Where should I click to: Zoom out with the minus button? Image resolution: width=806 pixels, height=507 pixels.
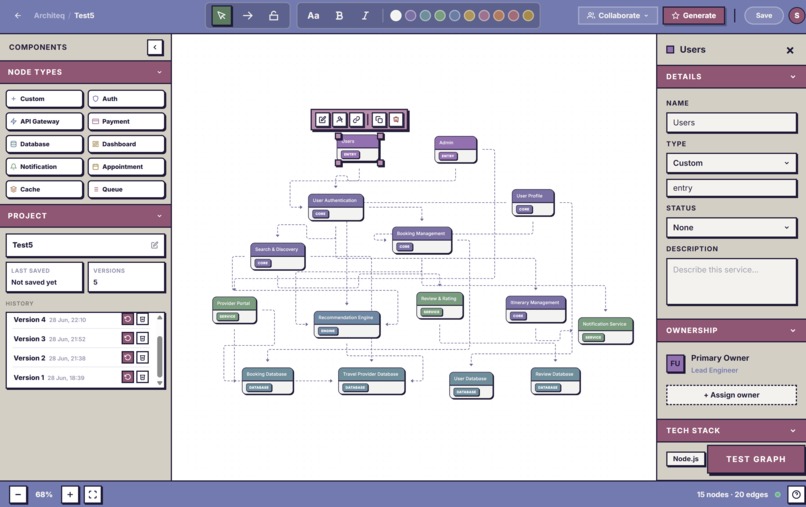[x=18, y=495]
